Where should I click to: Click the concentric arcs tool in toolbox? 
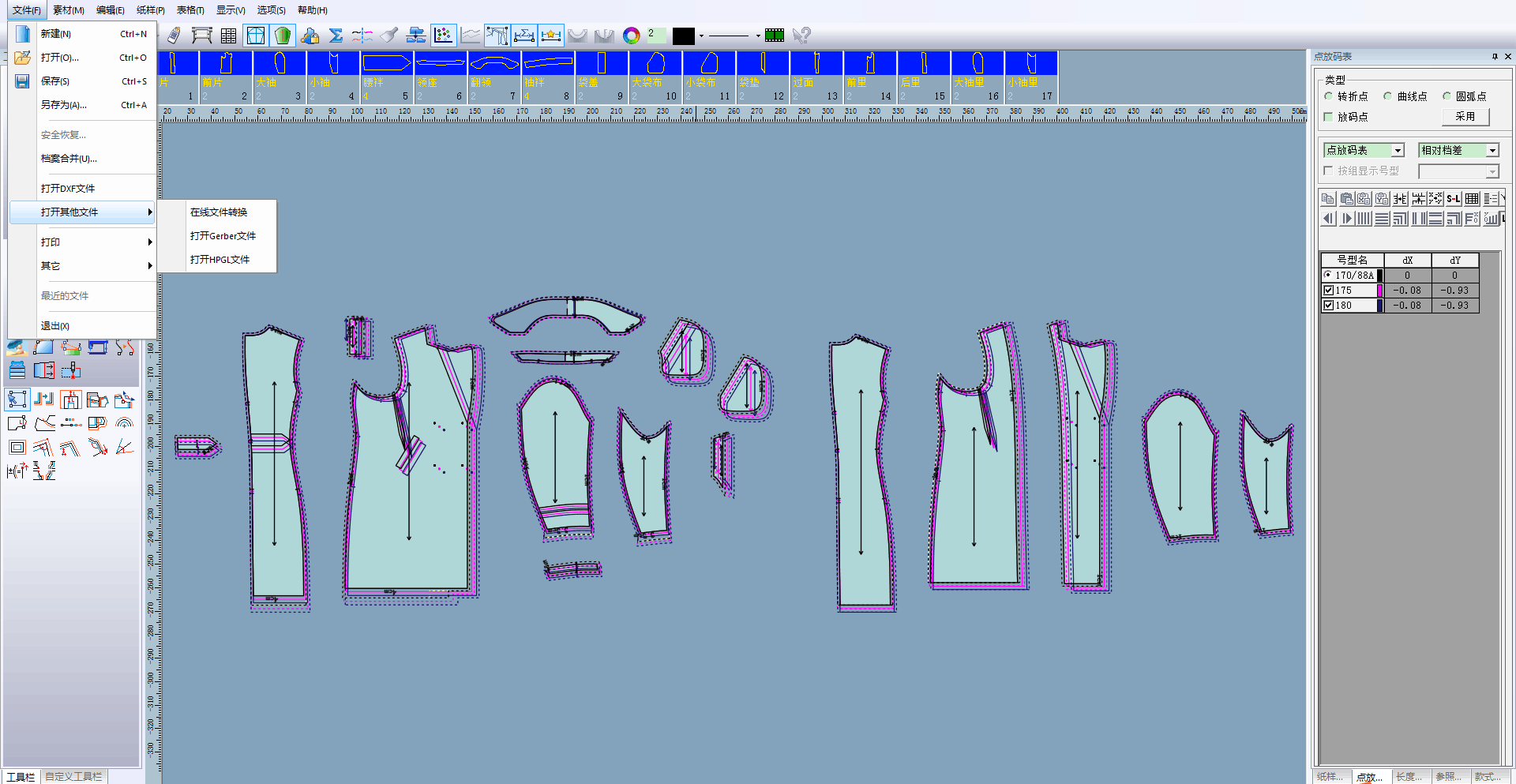click(124, 423)
